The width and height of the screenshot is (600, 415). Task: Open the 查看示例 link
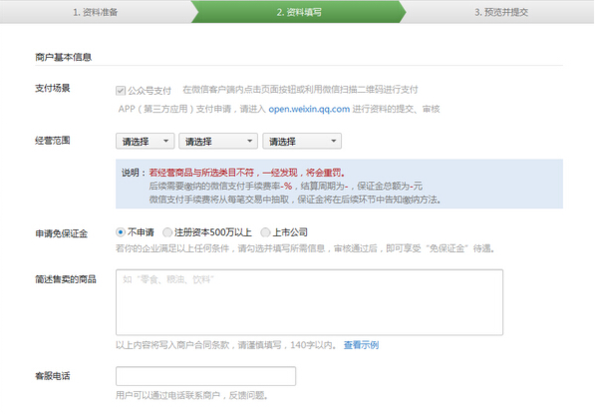tap(361, 345)
